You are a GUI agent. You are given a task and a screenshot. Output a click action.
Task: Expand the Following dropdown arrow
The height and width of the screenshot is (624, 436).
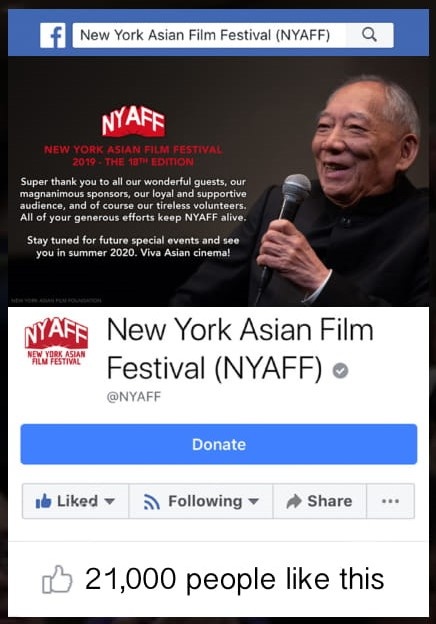[x=253, y=501]
